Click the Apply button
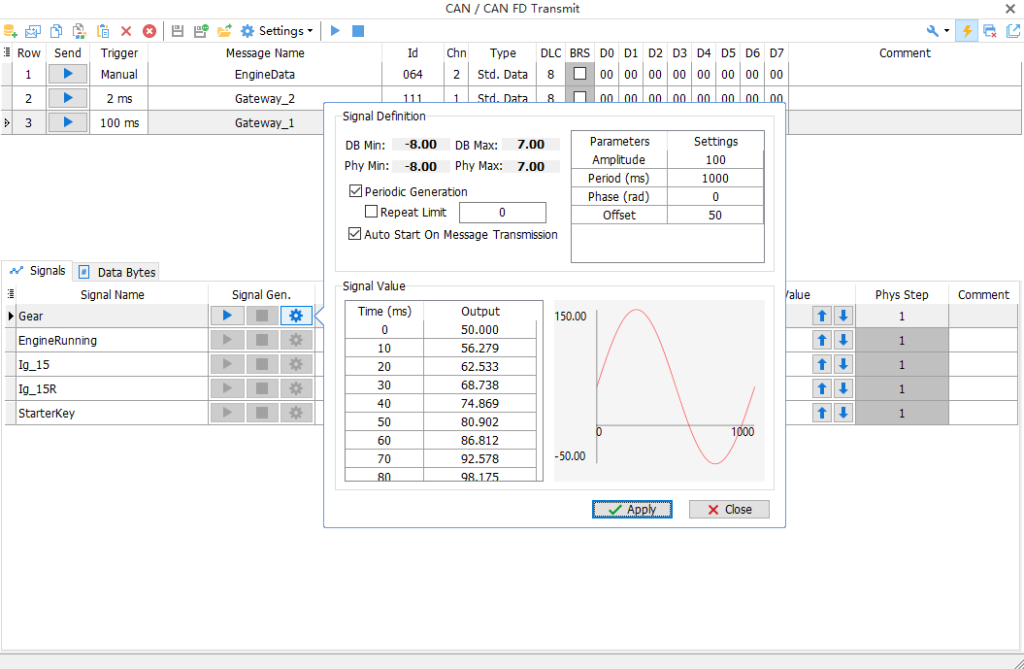Image resolution: width=1024 pixels, height=669 pixels. 632,509
